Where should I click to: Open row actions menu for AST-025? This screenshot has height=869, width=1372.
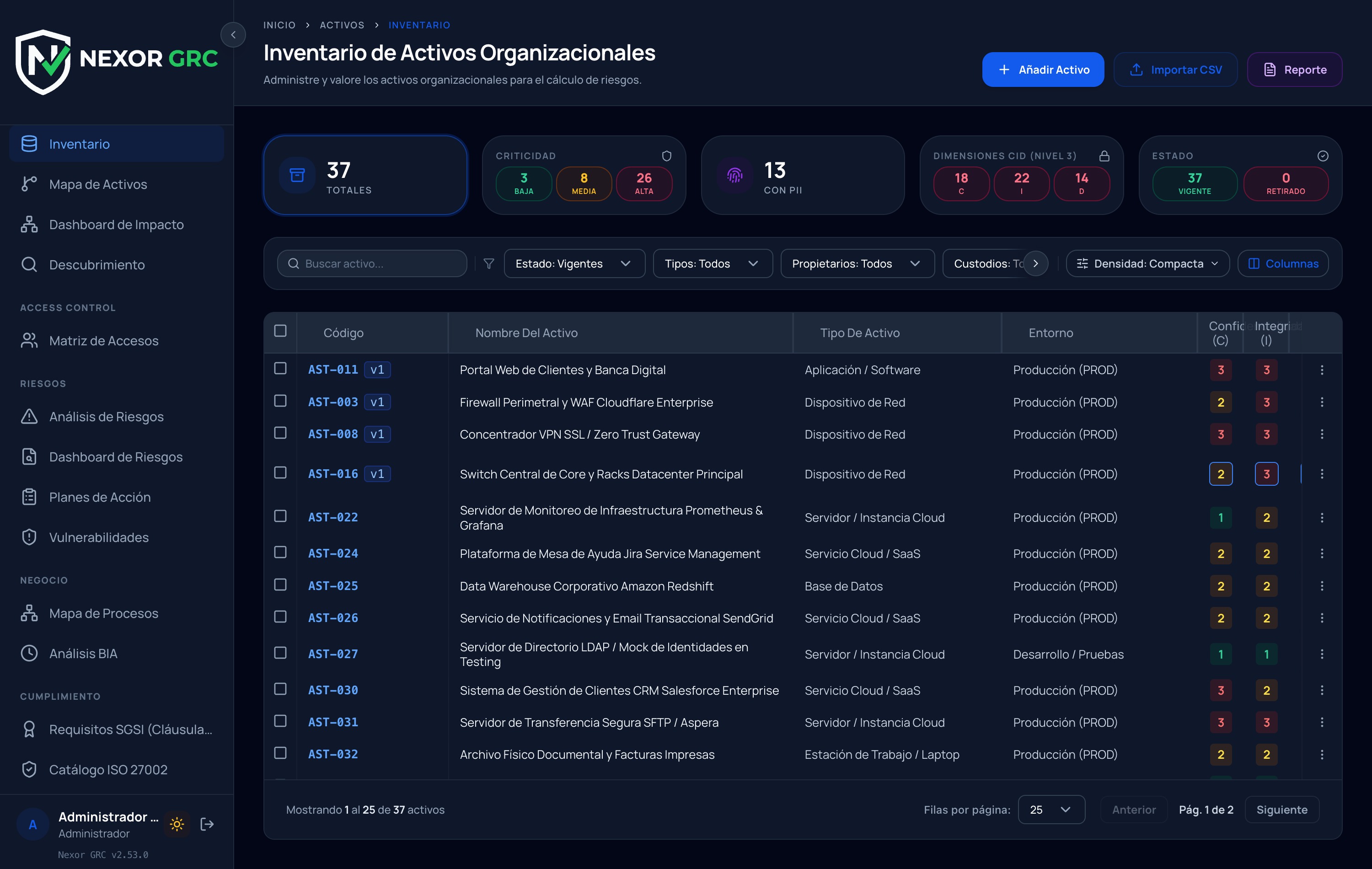click(1322, 586)
